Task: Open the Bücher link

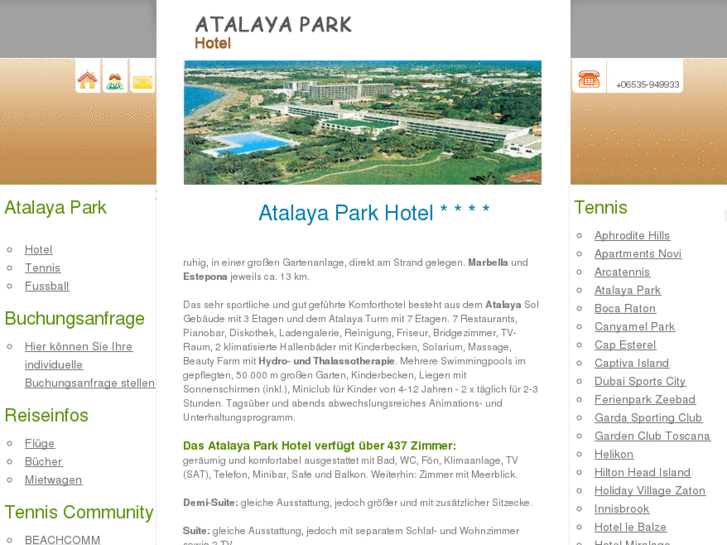Action: pos(44,462)
